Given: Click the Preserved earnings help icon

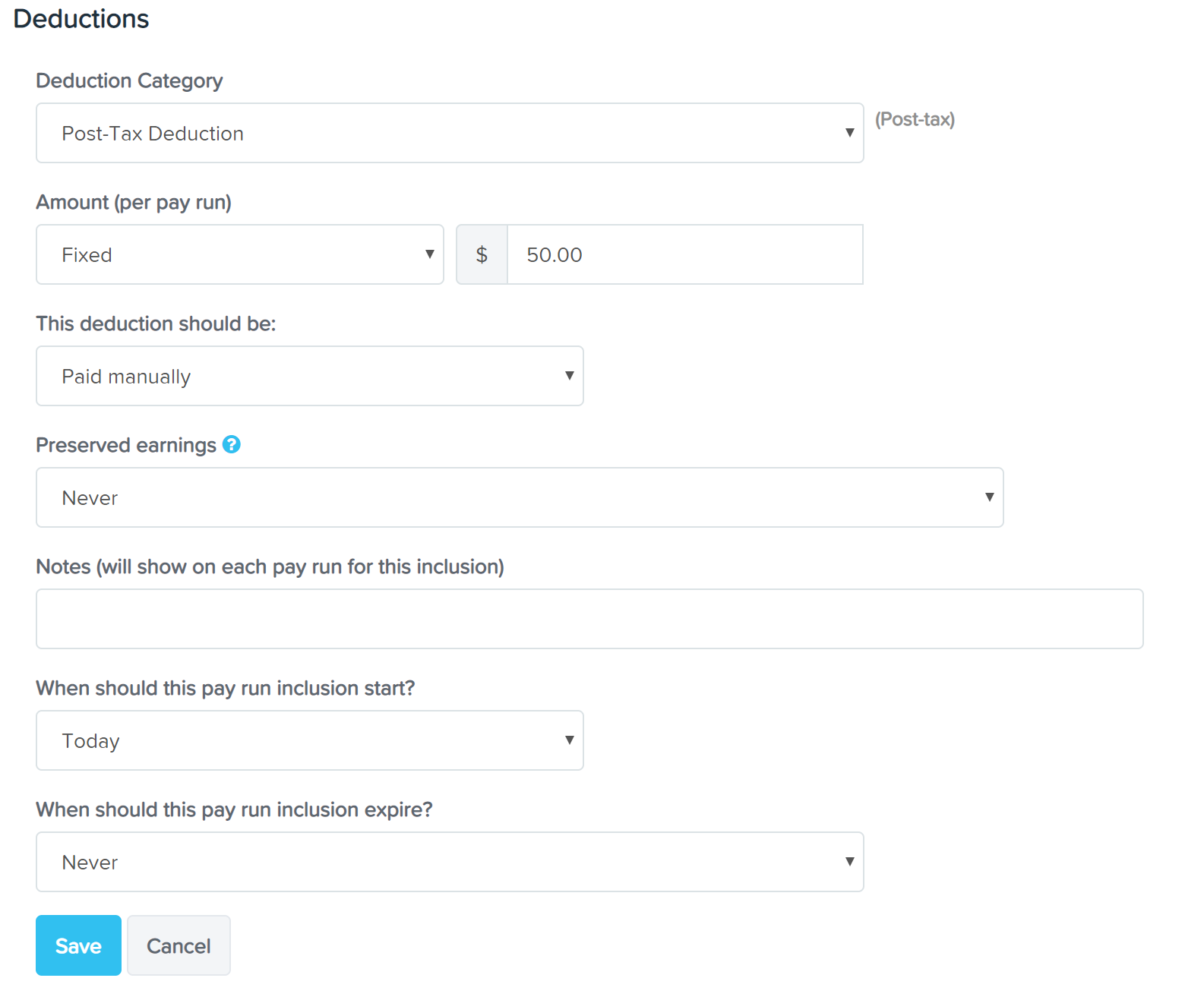Looking at the screenshot, I should tap(232, 444).
